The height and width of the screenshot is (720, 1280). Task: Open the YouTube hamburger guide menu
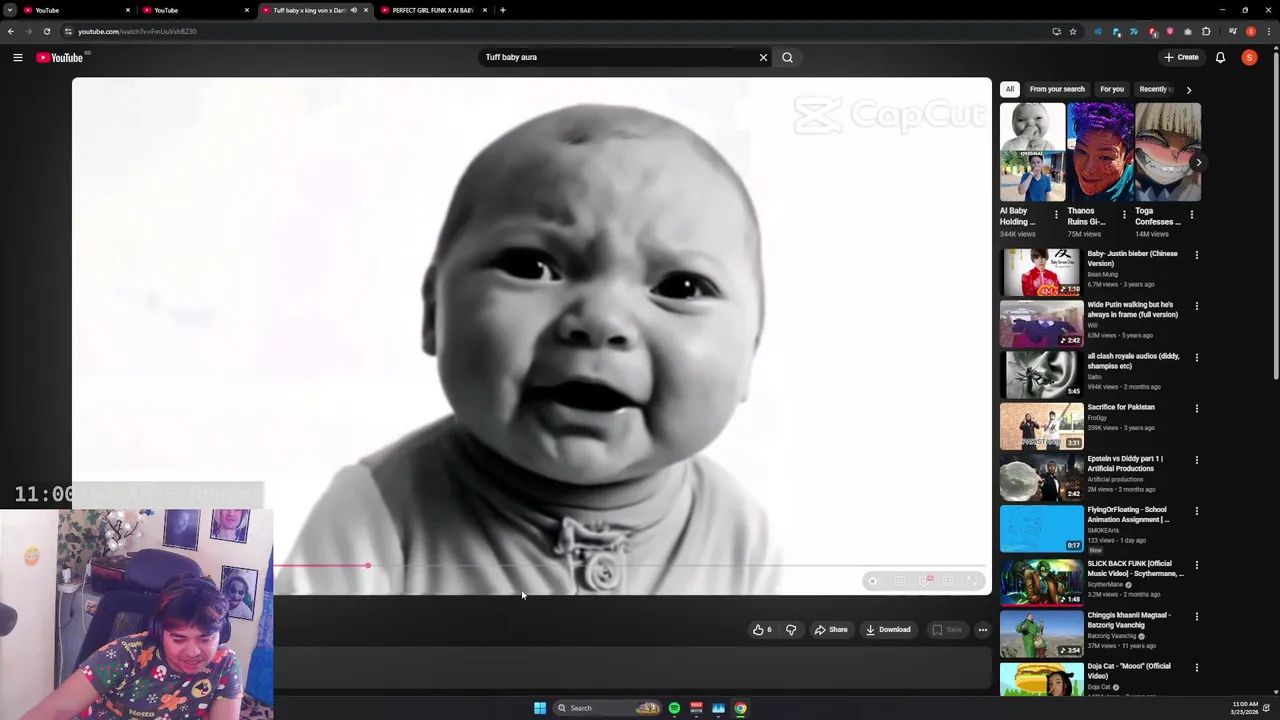[x=18, y=58]
